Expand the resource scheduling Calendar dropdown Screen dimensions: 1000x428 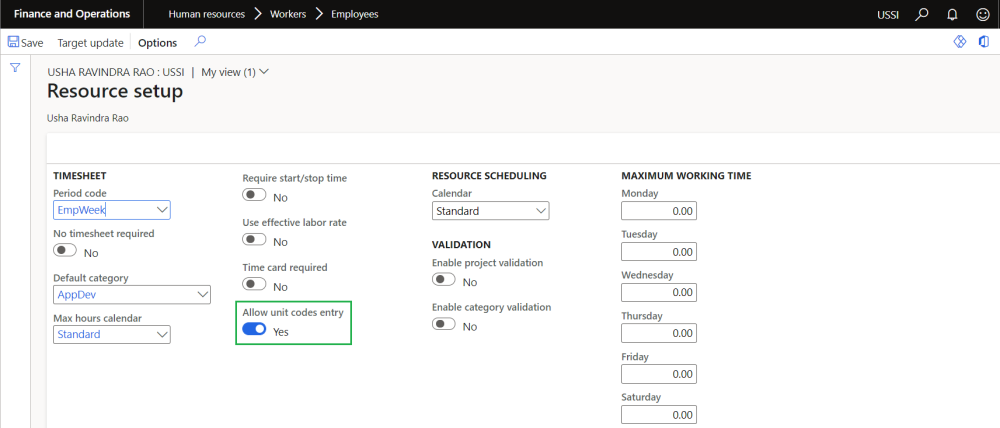[x=541, y=211]
